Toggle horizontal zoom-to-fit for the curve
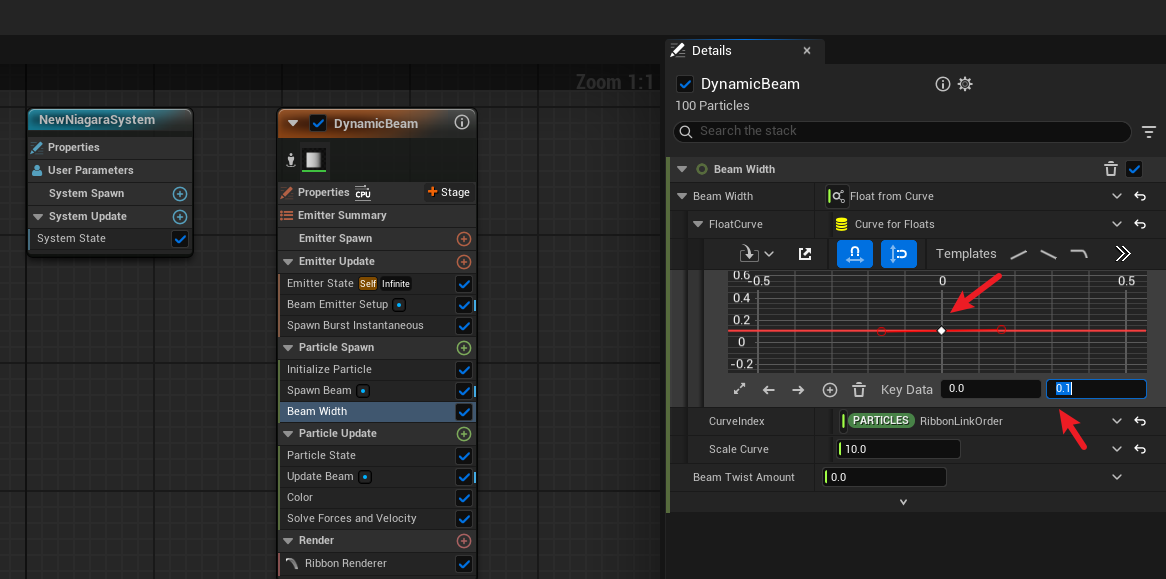Image resolution: width=1166 pixels, height=579 pixels. (854, 253)
